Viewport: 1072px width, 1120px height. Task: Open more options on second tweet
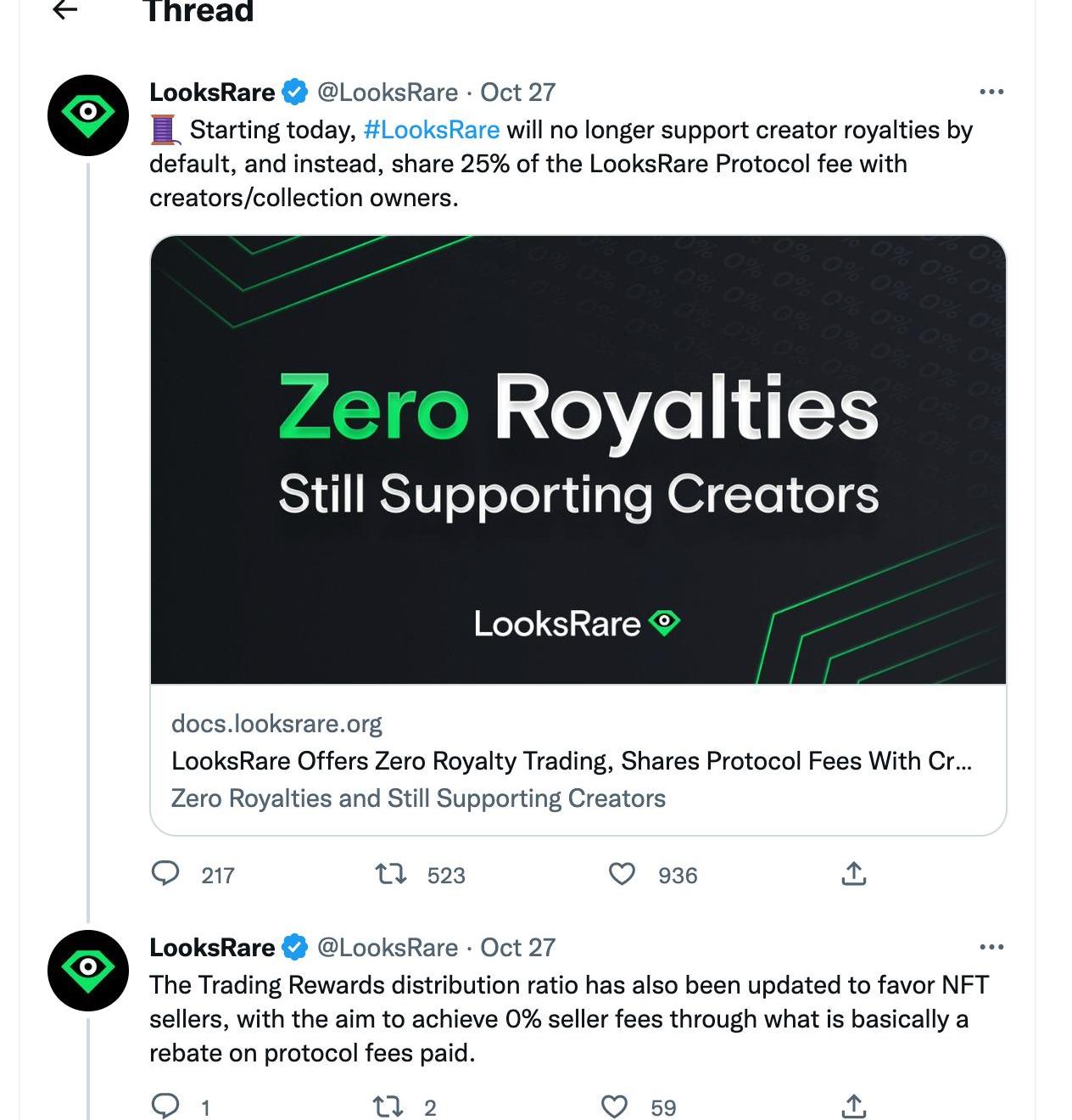click(x=991, y=947)
